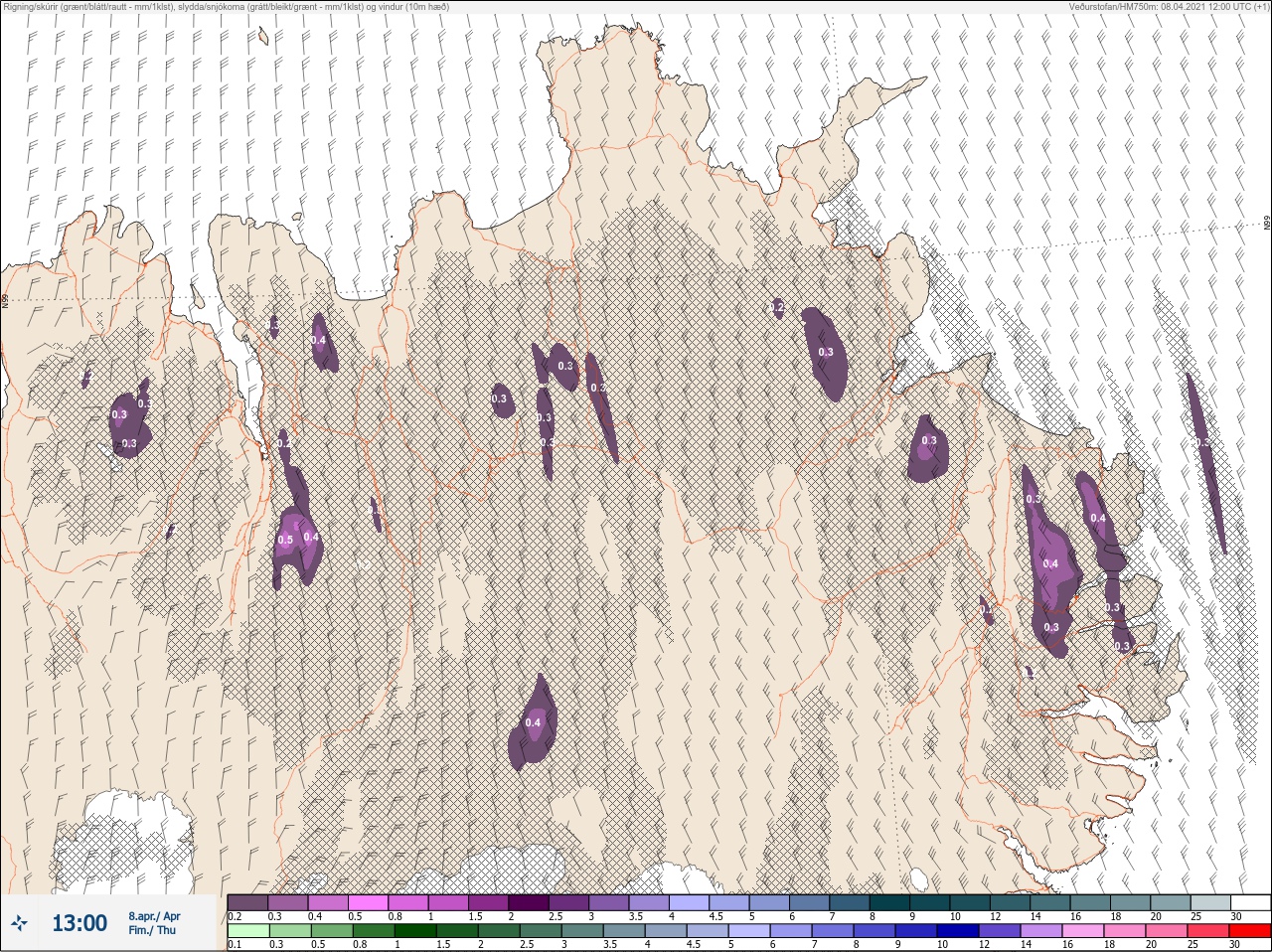This screenshot has height=952, width=1272.
Task: Select pale green 0.1 swatch in lower legend row
Action: (248, 931)
